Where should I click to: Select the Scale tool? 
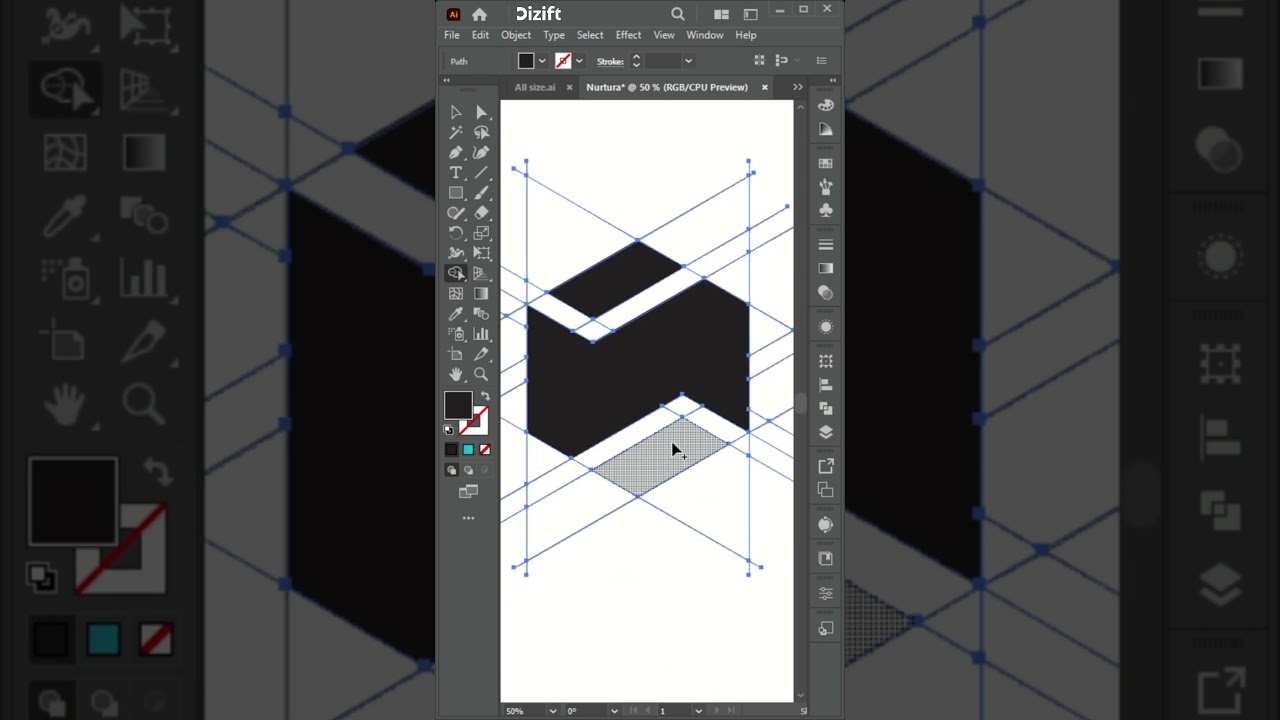(481, 233)
